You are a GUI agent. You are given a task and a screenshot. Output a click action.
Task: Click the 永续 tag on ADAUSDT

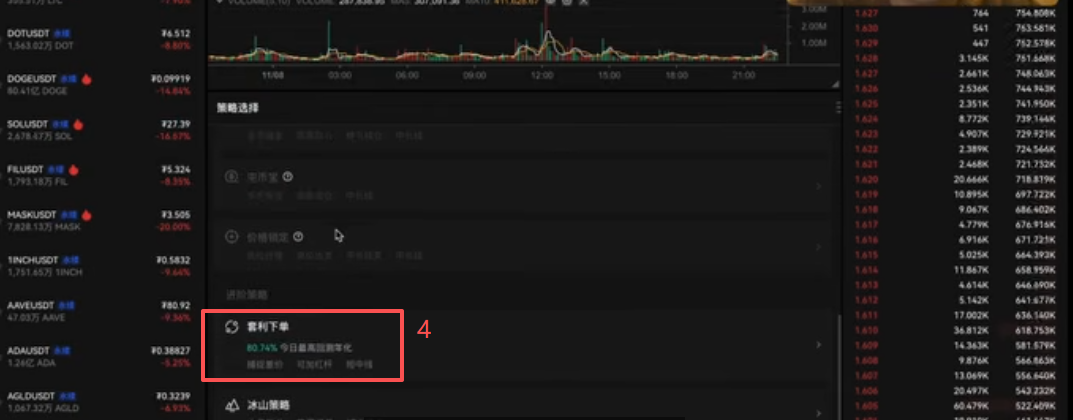[x=62, y=350]
